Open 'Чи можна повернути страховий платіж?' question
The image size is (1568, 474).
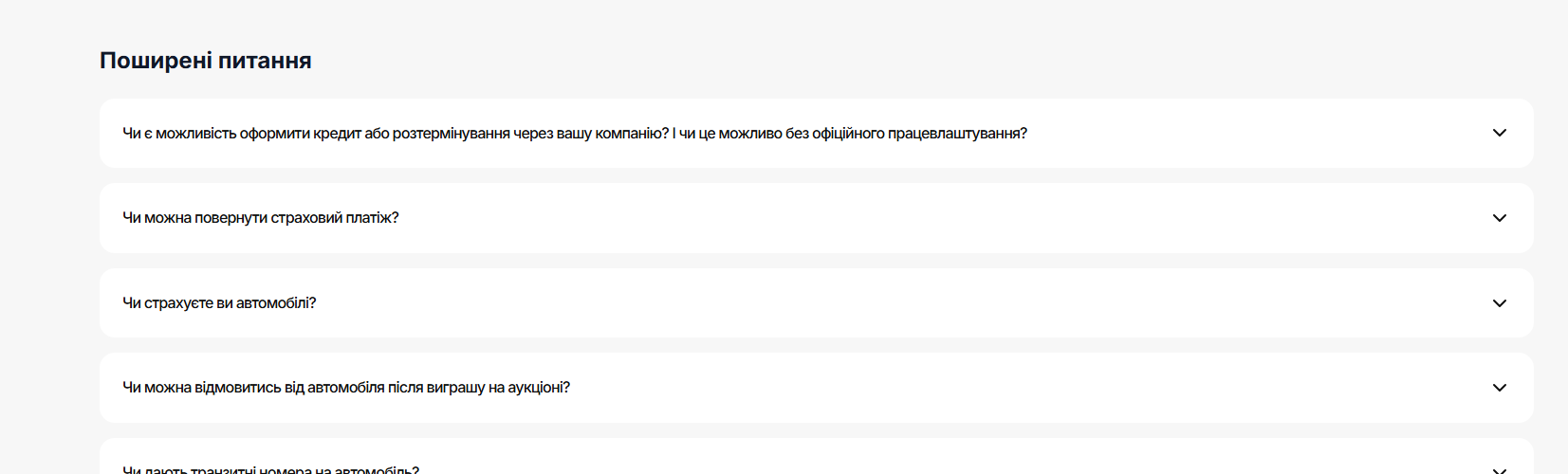261,218
